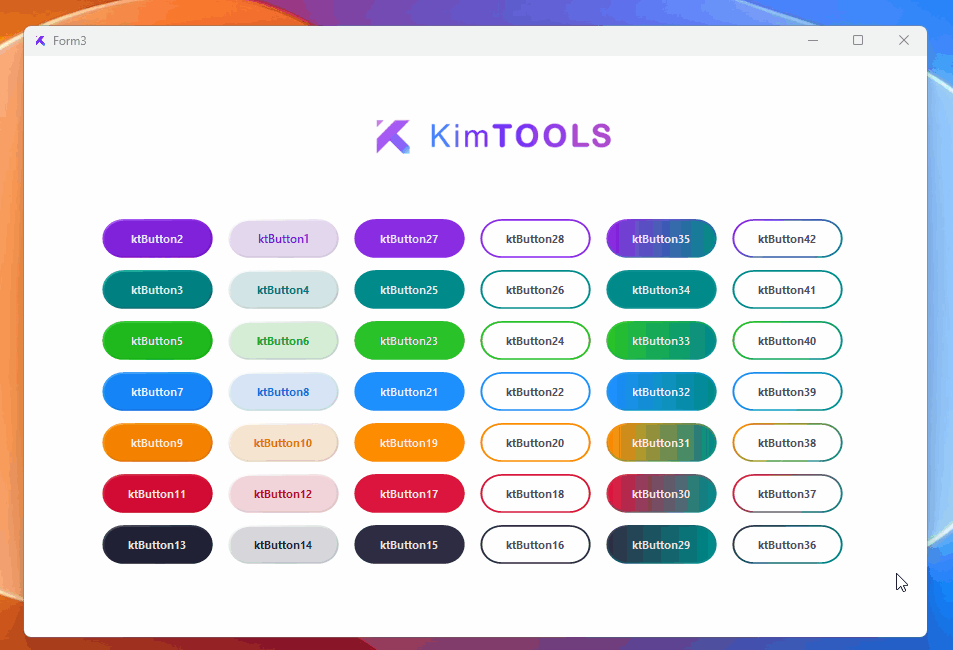Click the orange ktButton9 button
Image resolution: width=953 pixels, height=650 pixels.
point(157,443)
